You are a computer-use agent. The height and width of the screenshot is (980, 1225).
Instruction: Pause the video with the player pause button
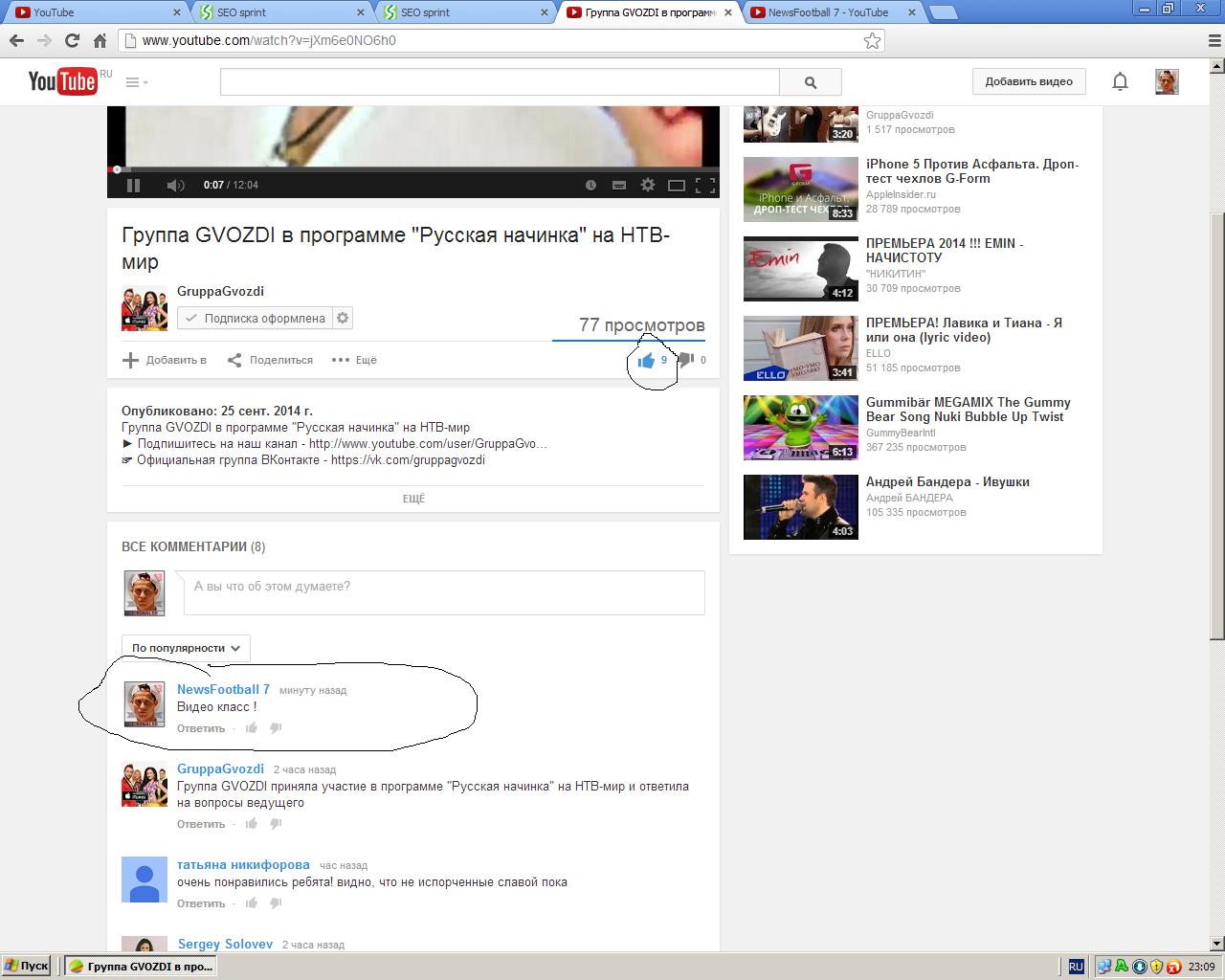tap(133, 185)
